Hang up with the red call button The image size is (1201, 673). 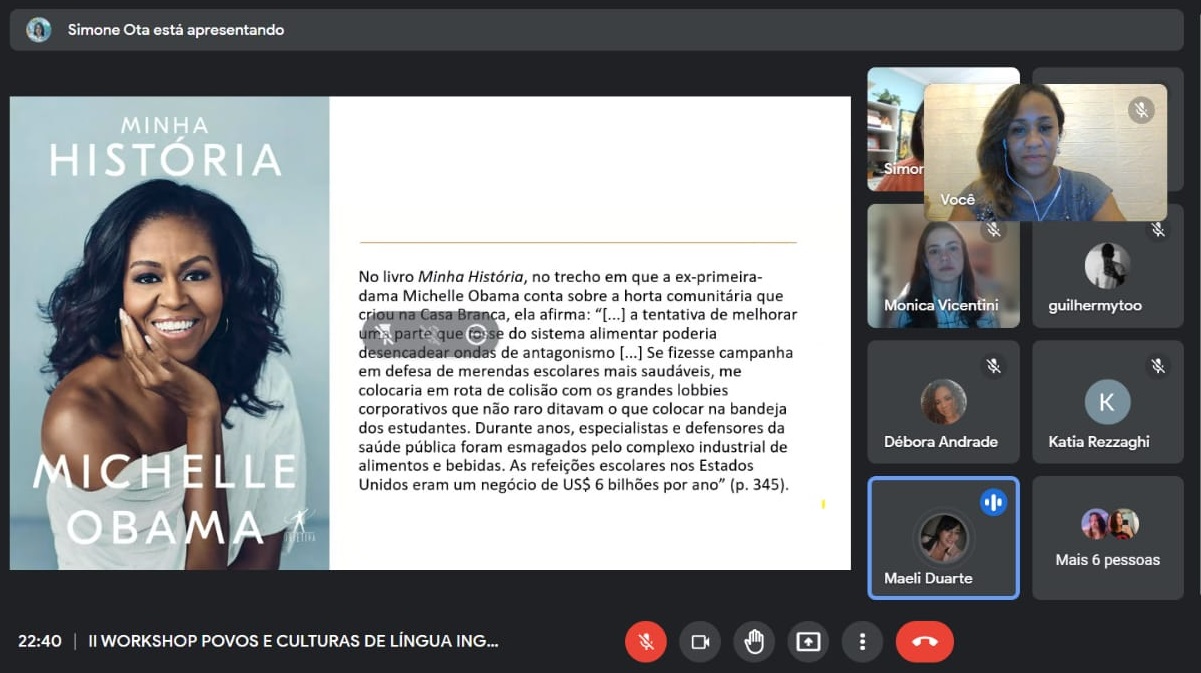point(925,642)
